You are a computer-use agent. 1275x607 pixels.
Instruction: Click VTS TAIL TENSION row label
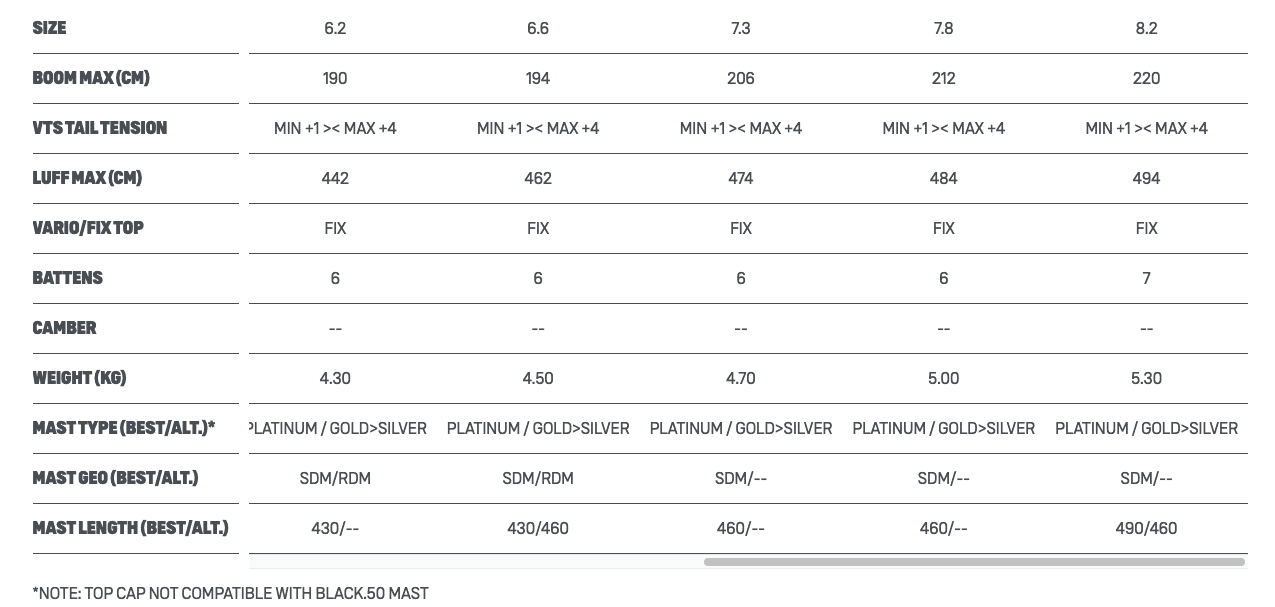coord(99,128)
